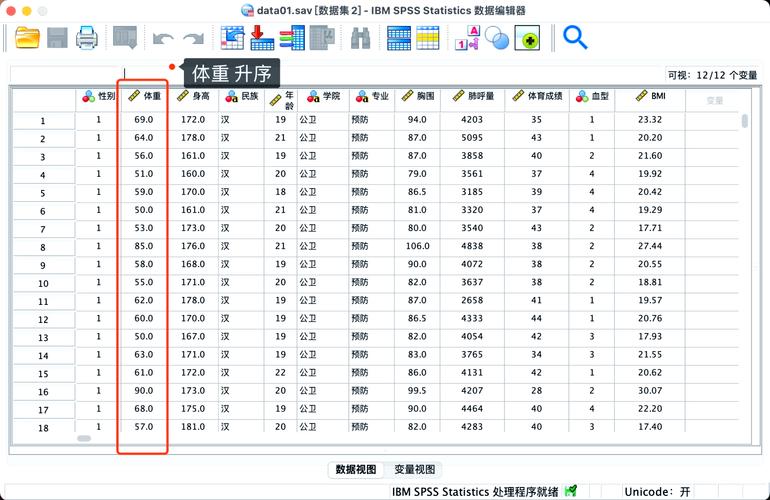The width and height of the screenshot is (770, 500).
Task: Click 身高 cell value 160.0
Action: point(193,174)
